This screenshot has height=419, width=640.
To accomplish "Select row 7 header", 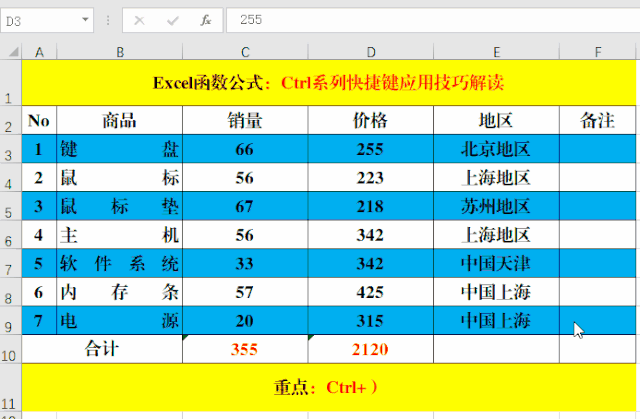I will coord(11,263).
